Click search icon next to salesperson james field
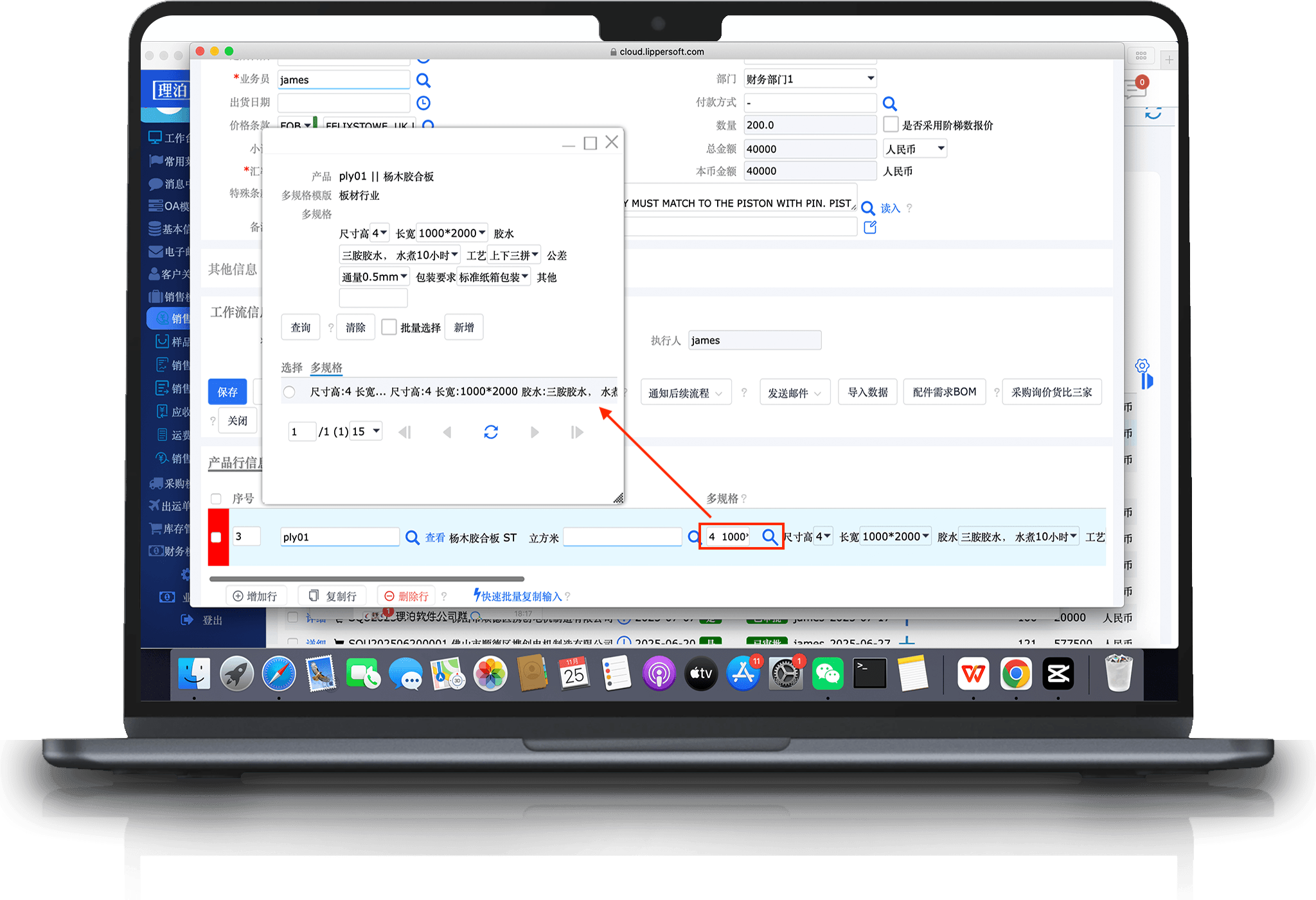1316x900 pixels. click(x=423, y=80)
